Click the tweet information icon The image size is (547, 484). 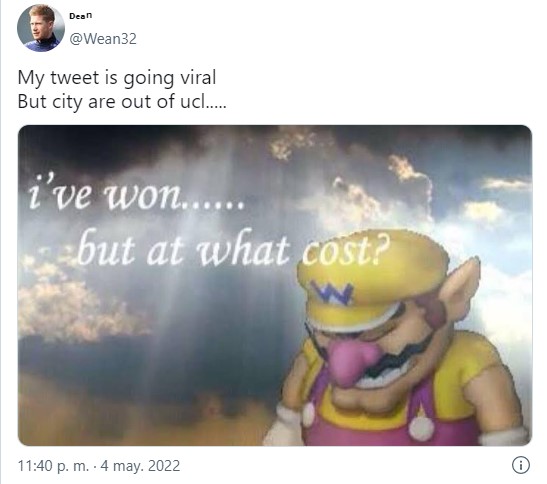520,465
